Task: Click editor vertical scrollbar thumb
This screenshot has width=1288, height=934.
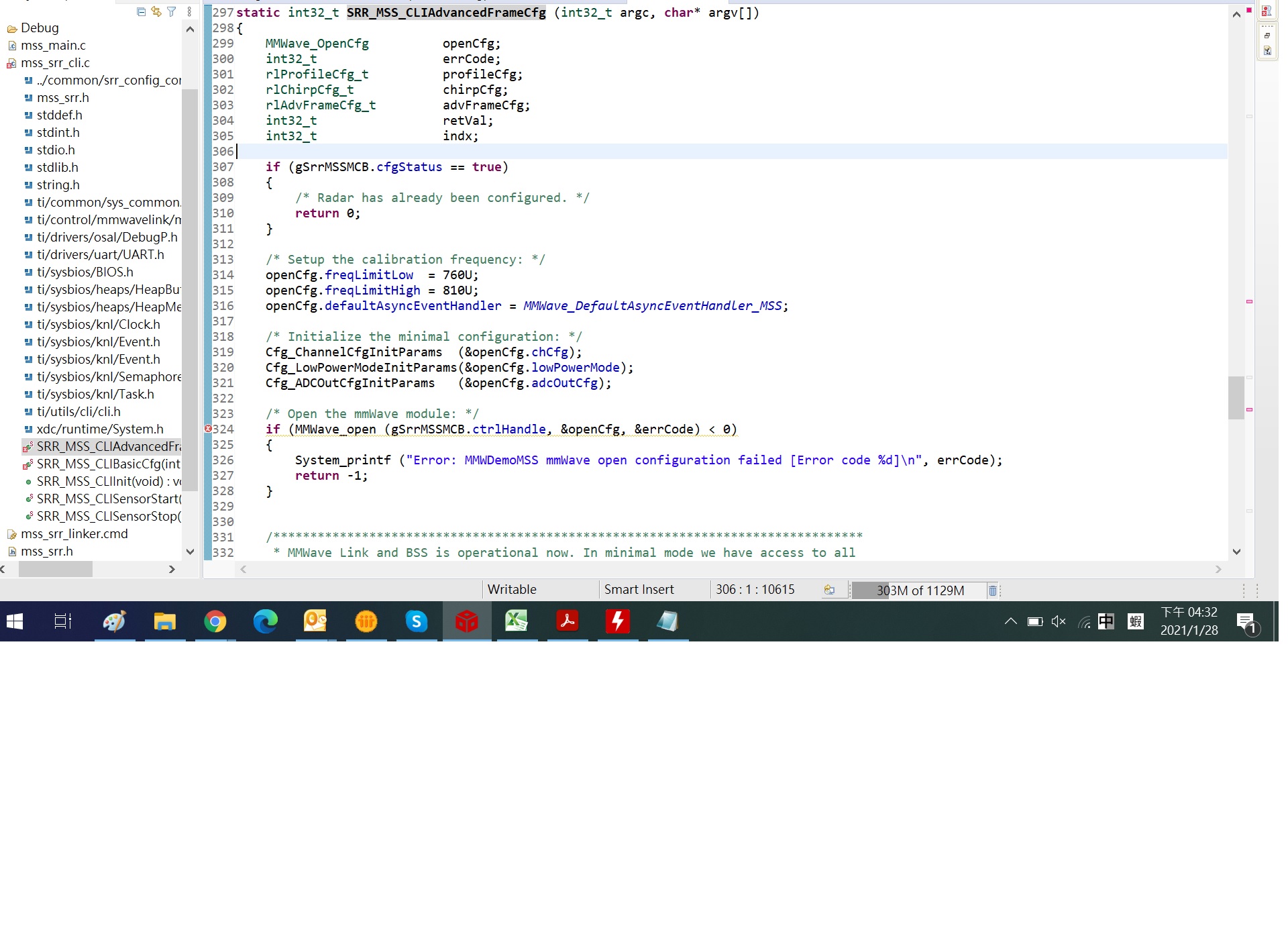Action: tap(1236, 398)
